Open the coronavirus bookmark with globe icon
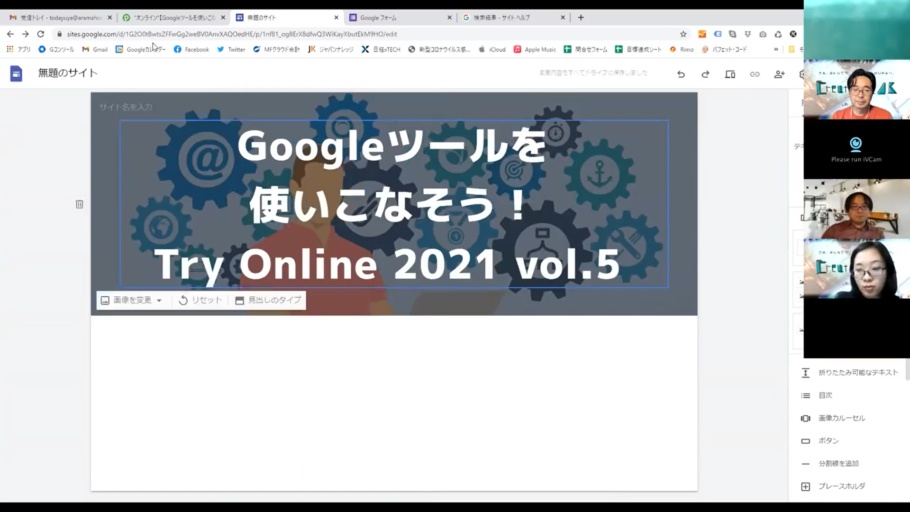The width and height of the screenshot is (910, 512). click(x=439, y=49)
